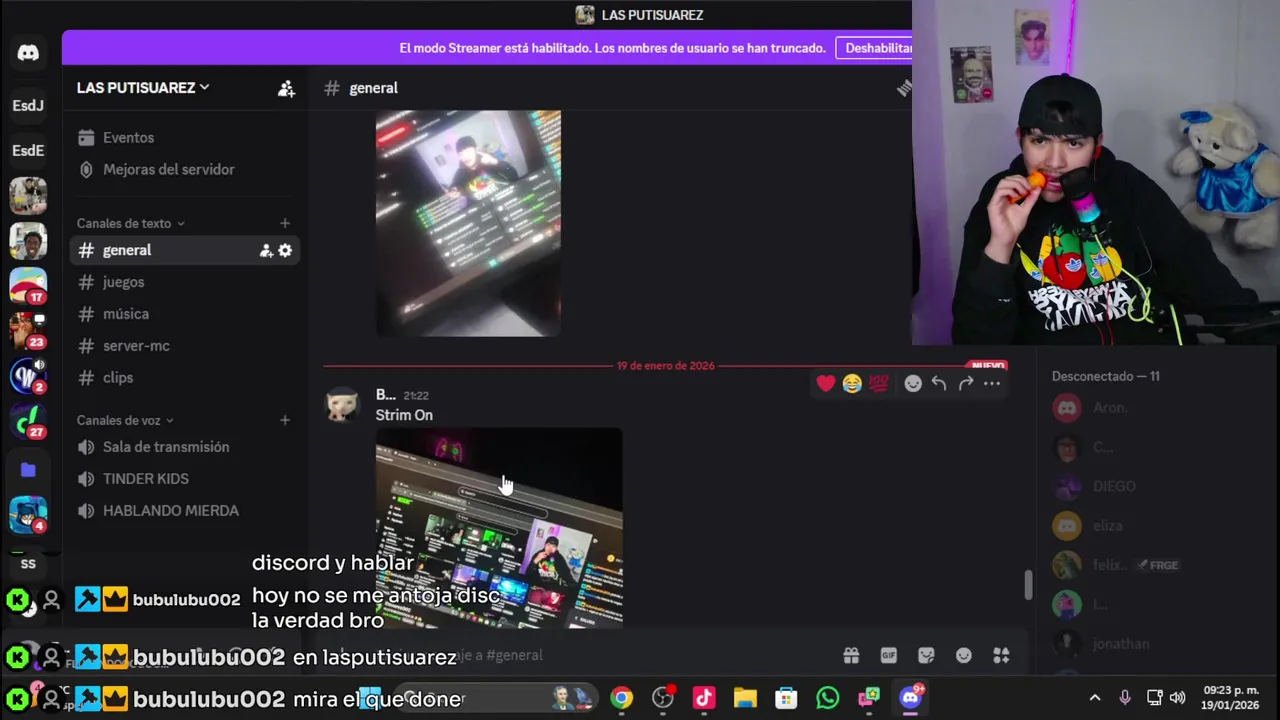
Task: Open server icon with 17 notifications
Action: pos(28,285)
